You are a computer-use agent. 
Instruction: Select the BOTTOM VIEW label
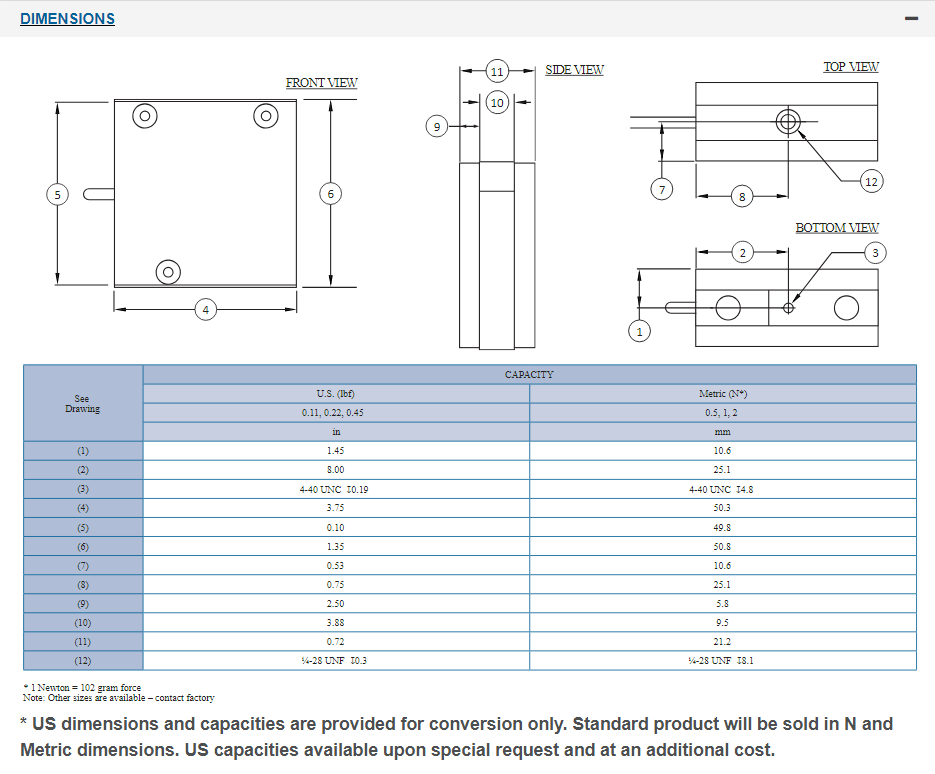coord(838,227)
